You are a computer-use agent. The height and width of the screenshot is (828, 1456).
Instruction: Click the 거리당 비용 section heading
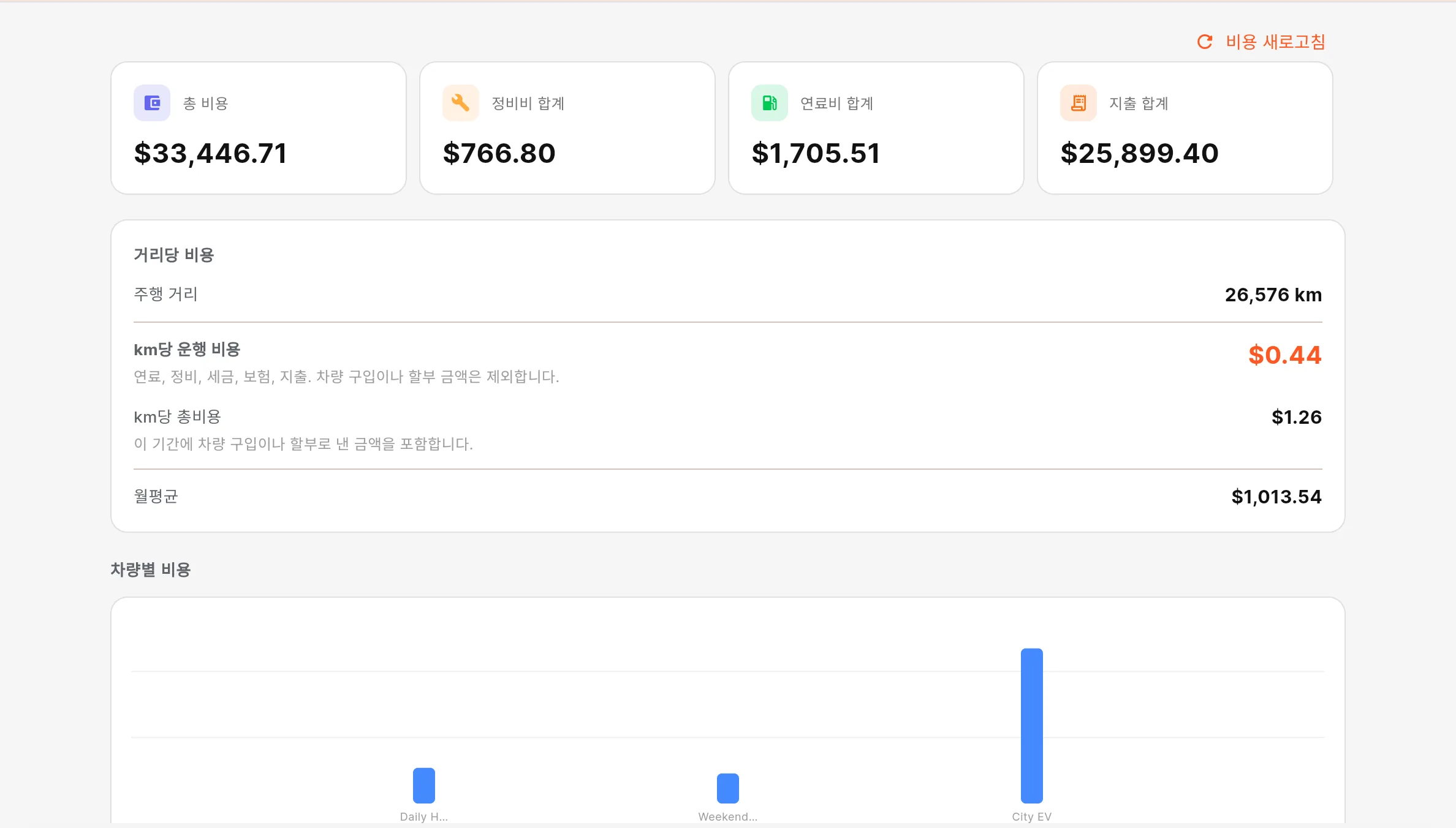point(174,255)
